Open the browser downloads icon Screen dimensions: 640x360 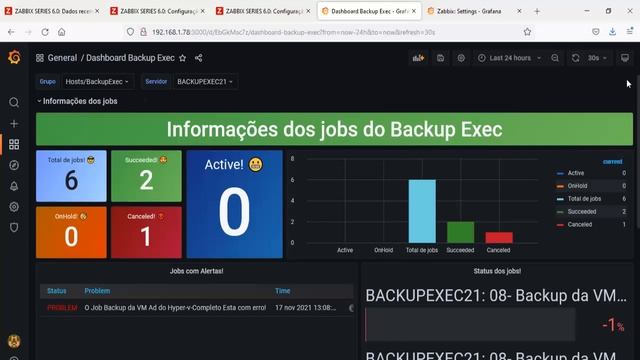[x=612, y=32]
